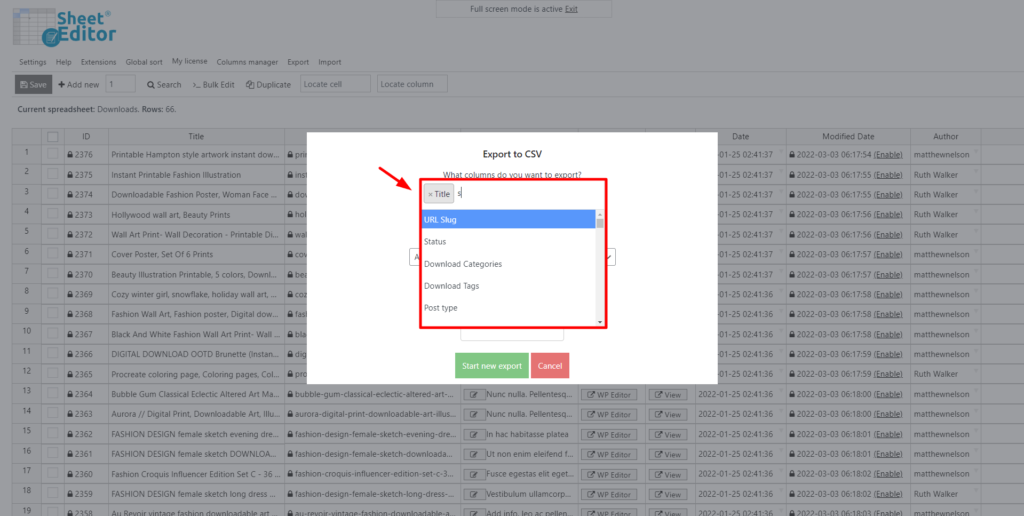Click View button in row 2362
The height and width of the screenshot is (516, 1024).
coord(668,434)
